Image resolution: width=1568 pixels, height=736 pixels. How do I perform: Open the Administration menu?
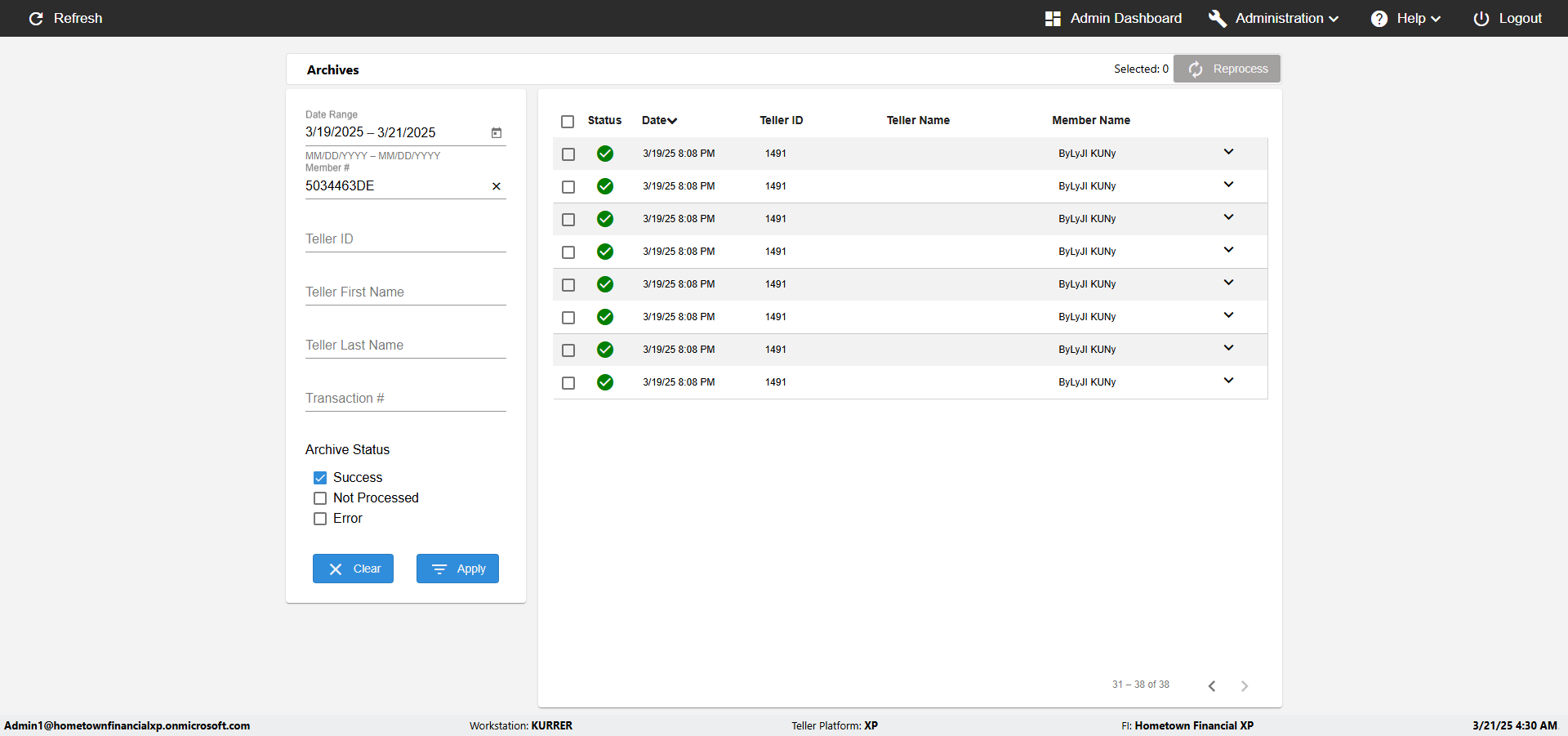[1274, 18]
